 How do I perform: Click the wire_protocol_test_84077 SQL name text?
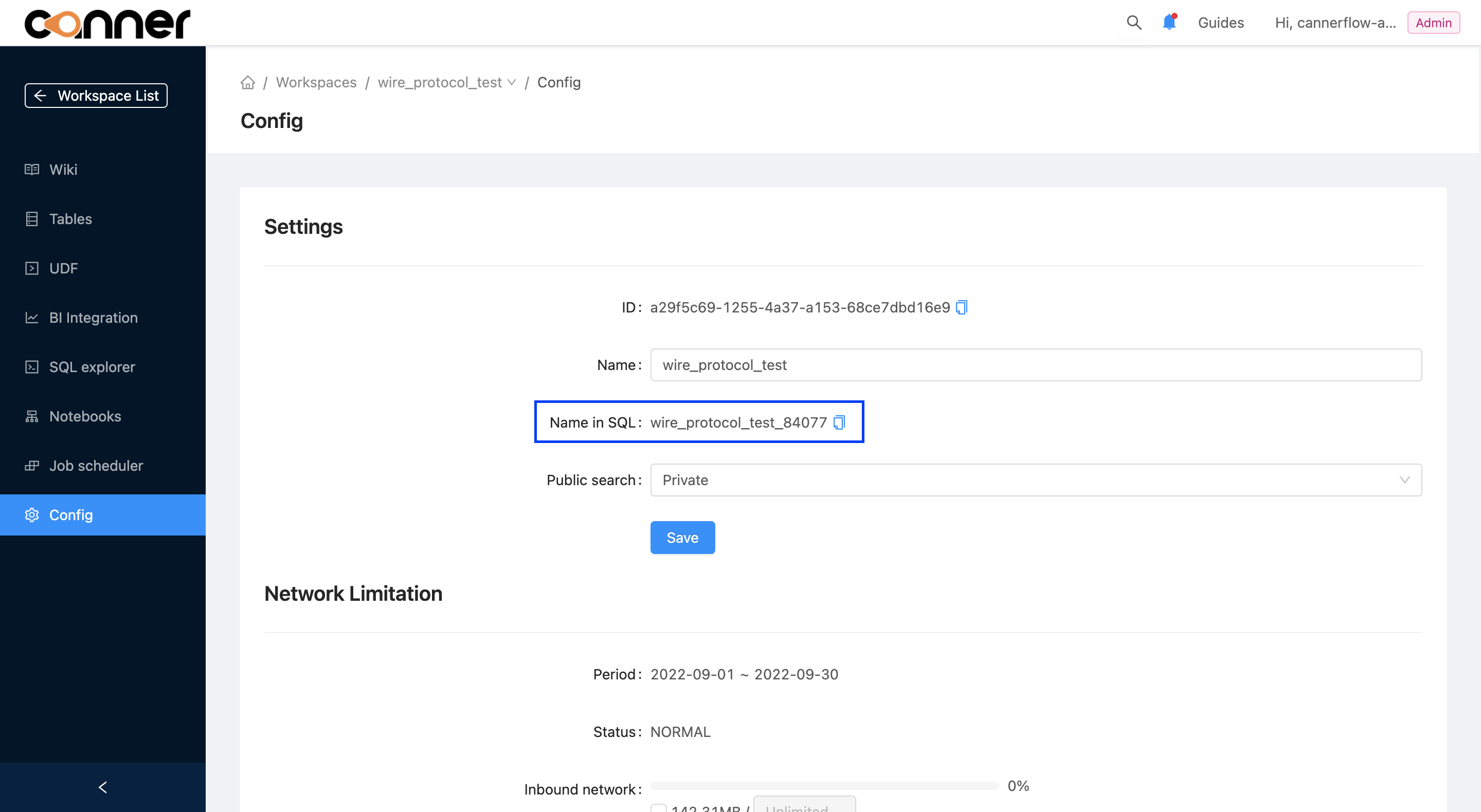(x=738, y=422)
